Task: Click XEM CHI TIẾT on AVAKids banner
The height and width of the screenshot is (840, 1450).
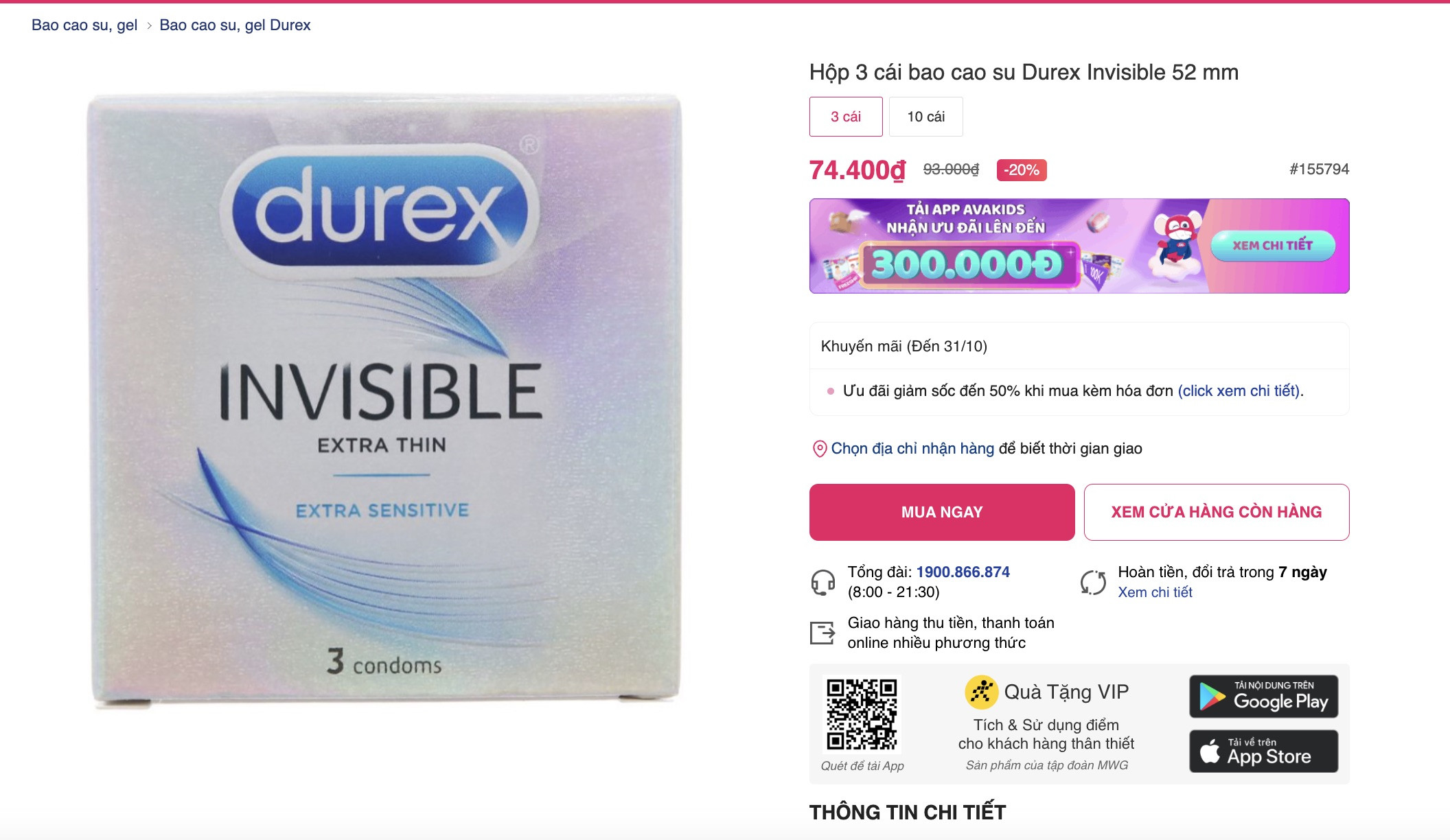Action: (1273, 246)
